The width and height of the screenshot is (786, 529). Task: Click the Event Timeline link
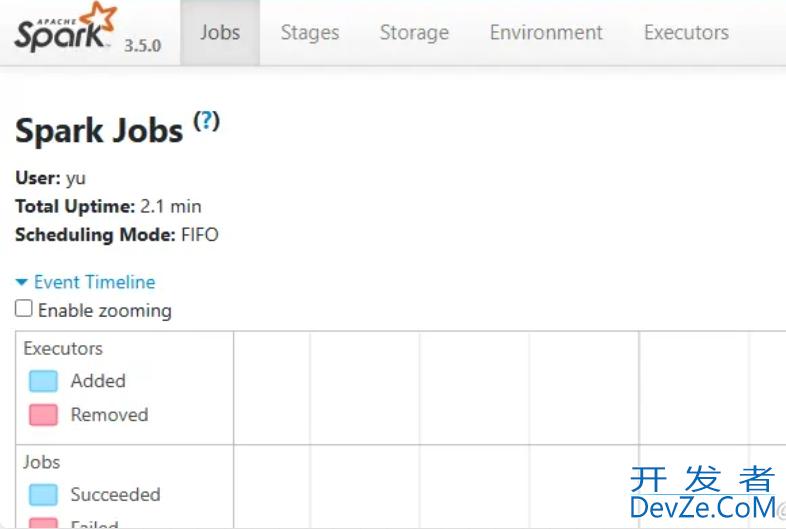95,282
